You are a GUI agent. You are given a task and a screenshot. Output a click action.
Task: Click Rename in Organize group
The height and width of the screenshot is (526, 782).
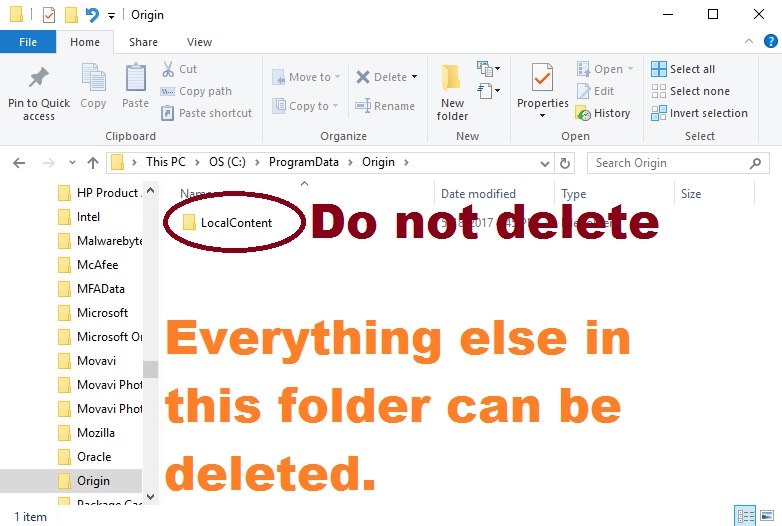(385, 106)
